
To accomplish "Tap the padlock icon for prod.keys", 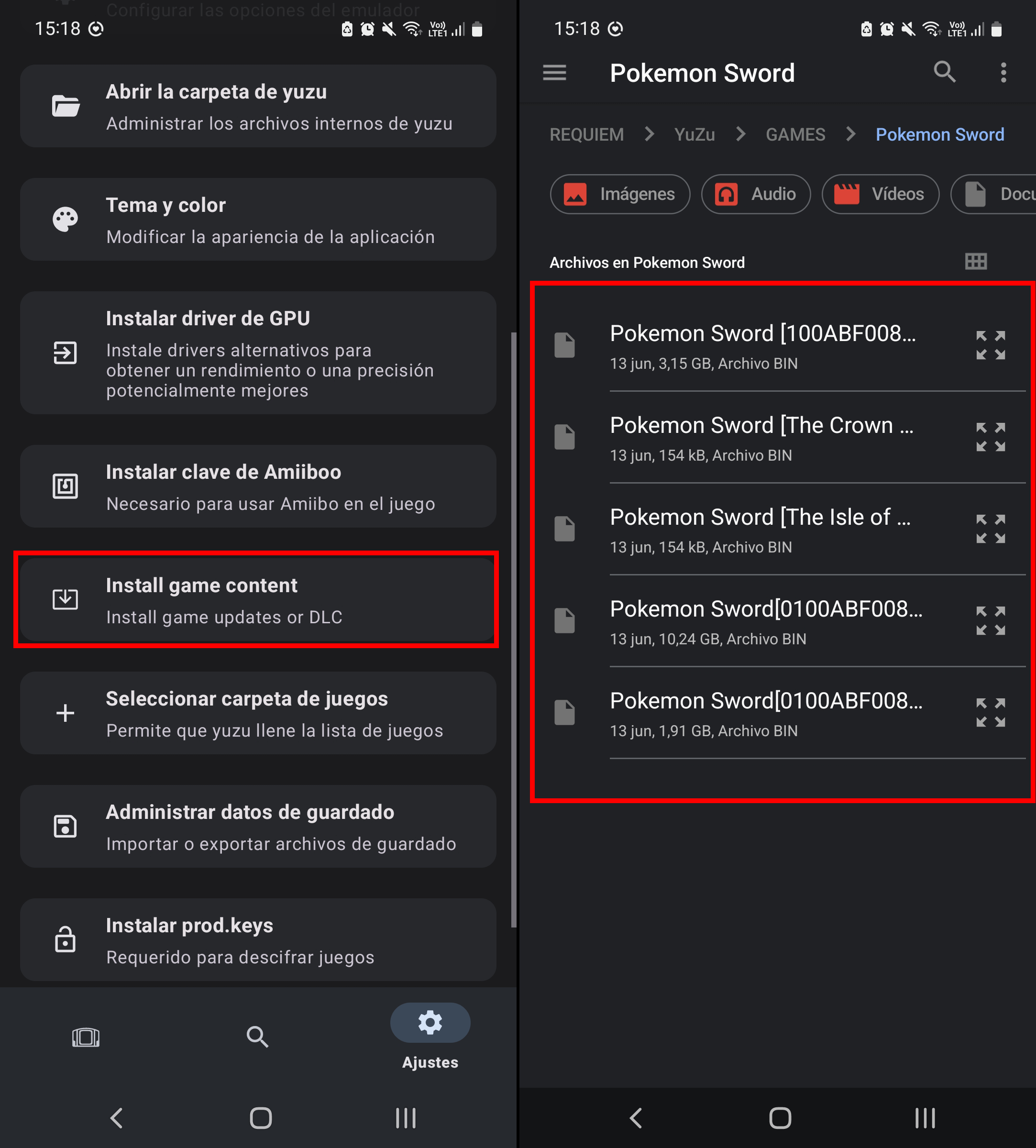I will point(65,939).
